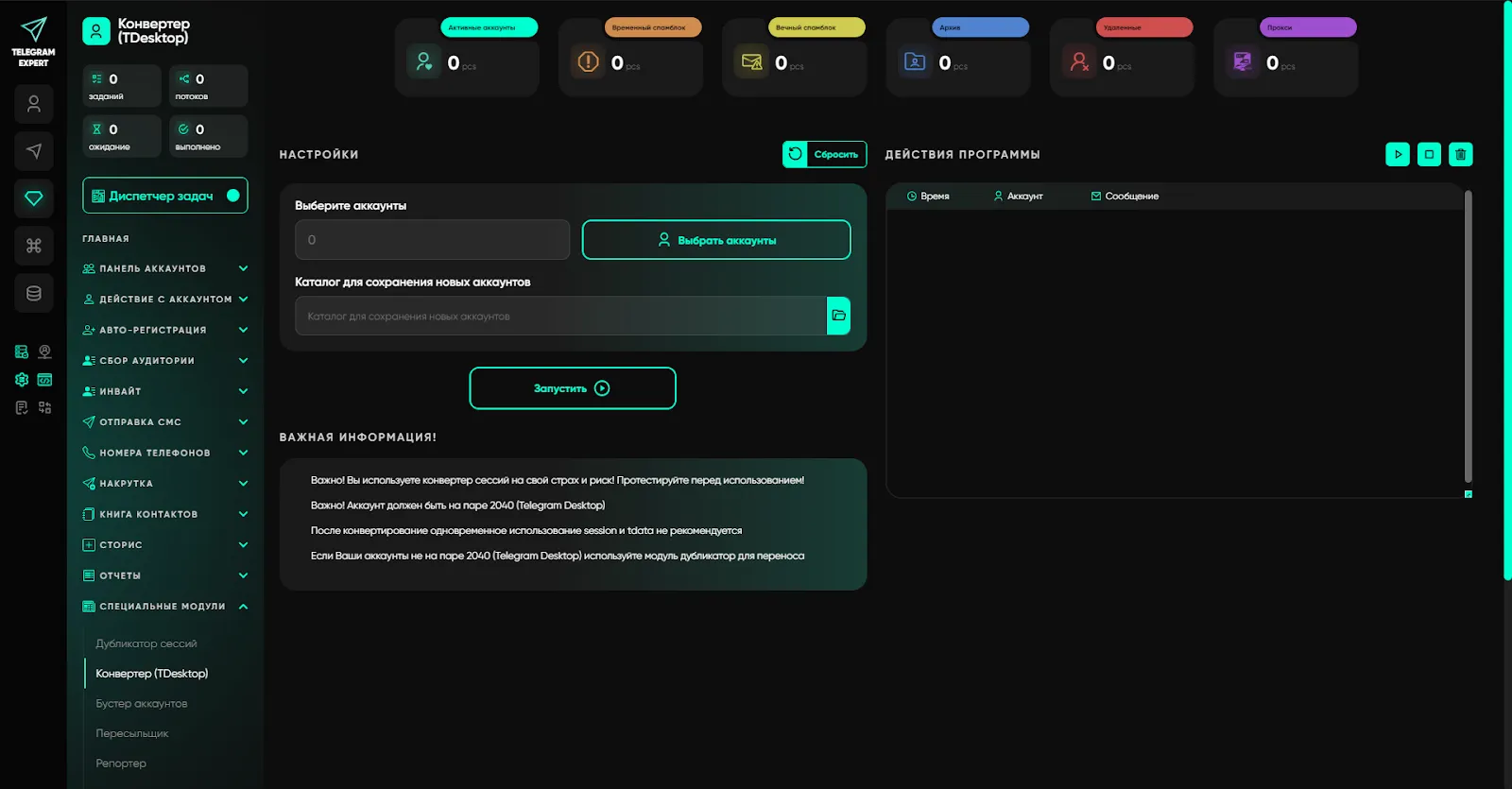Viewport: 1512px width, 789px height.
Task: Click the play icon in program actions
Action: 1398,154
